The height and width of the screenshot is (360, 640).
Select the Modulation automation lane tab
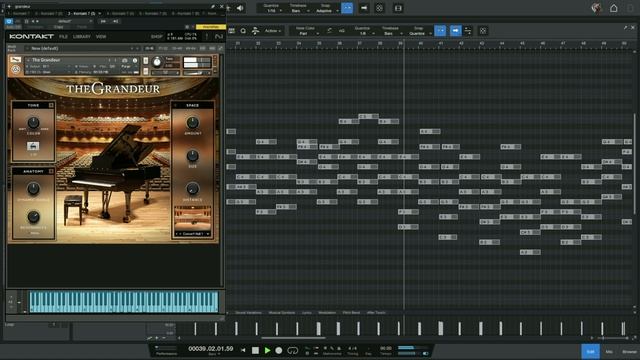(327, 313)
